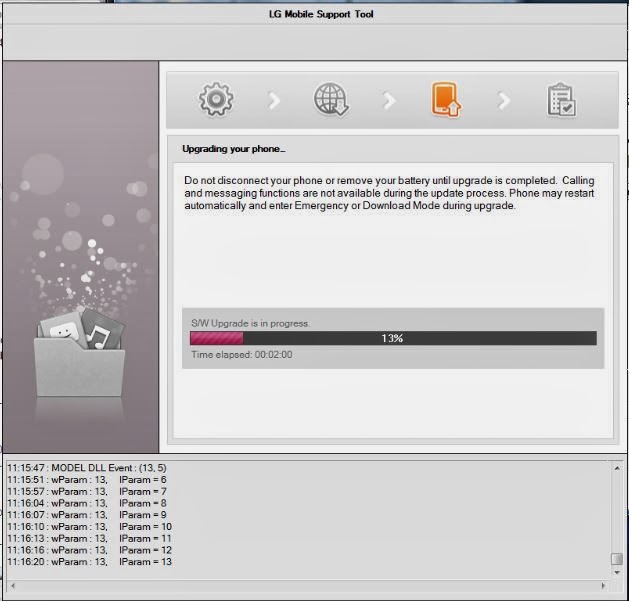Viewport: 629px width, 601px height.
Task: Click the log vertical scrollbar thumb
Action: 617,558
